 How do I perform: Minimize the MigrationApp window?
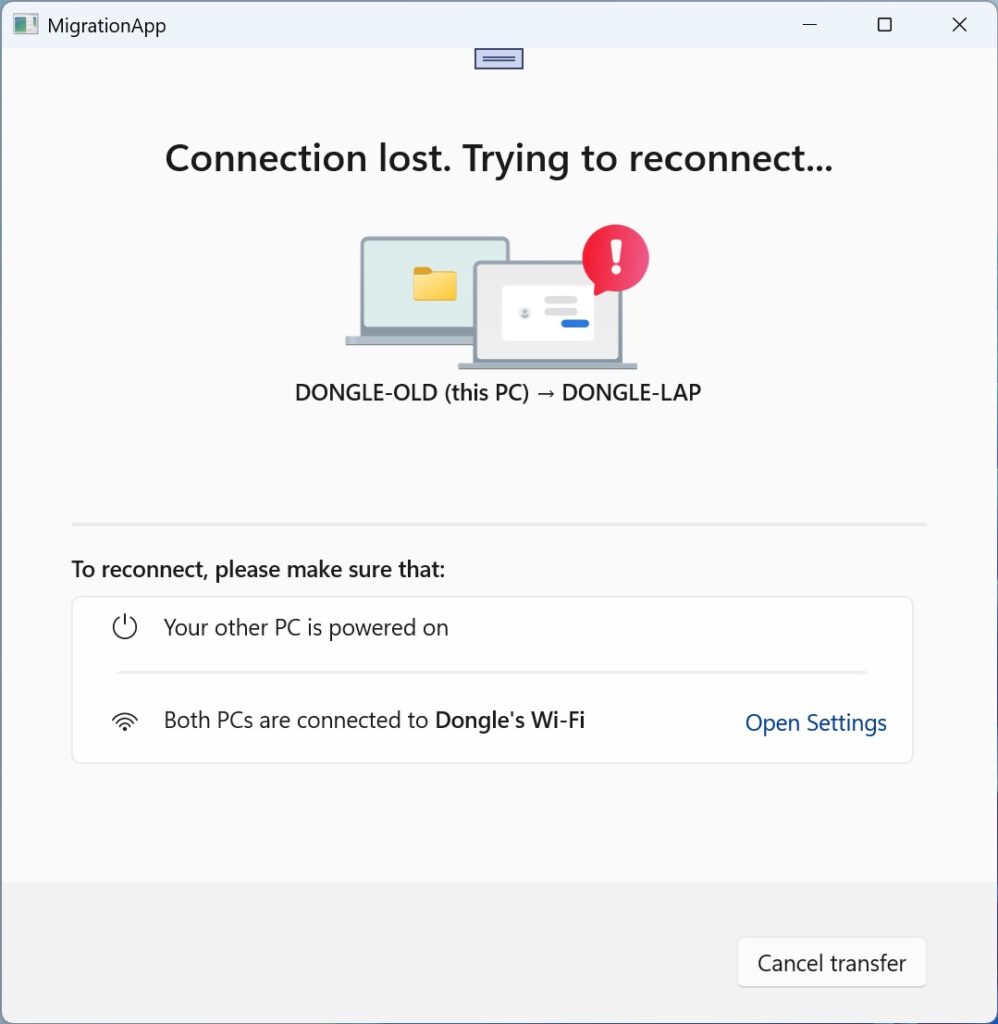(808, 24)
